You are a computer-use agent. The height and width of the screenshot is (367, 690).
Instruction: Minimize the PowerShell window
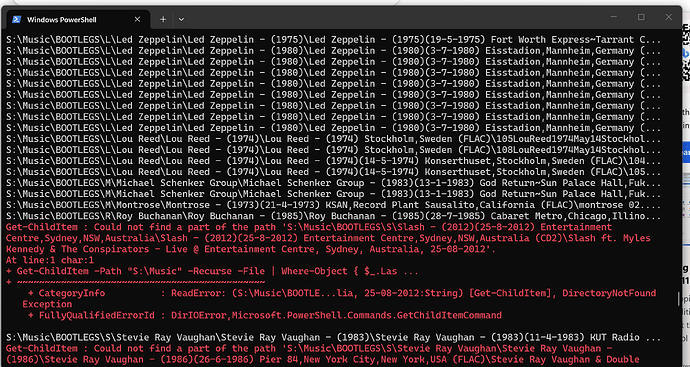tap(614, 17)
